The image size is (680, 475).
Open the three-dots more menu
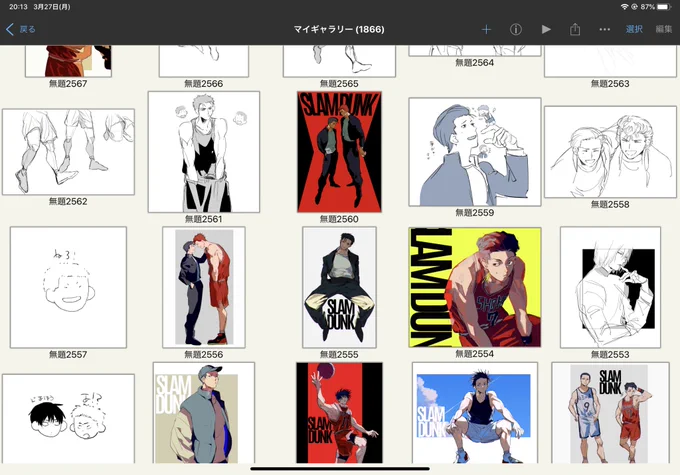point(605,29)
